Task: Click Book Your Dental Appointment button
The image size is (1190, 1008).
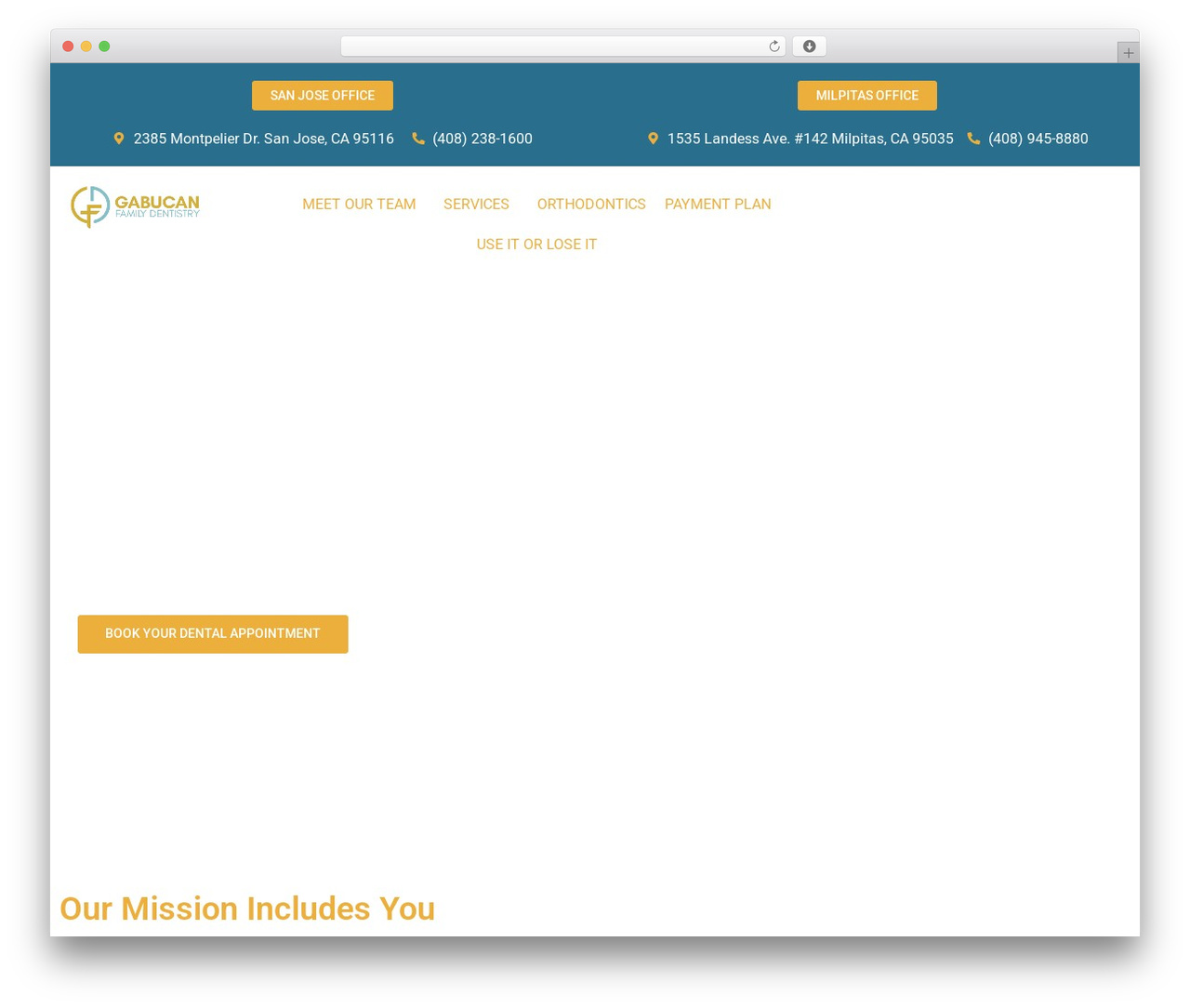Action: pyautogui.click(x=213, y=634)
